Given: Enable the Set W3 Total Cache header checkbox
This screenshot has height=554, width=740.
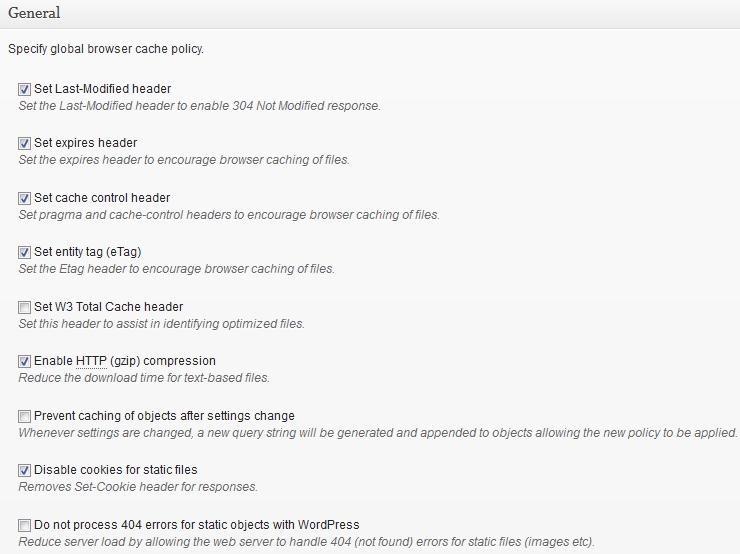Looking at the screenshot, I should pyautogui.click(x=25, y=307).
